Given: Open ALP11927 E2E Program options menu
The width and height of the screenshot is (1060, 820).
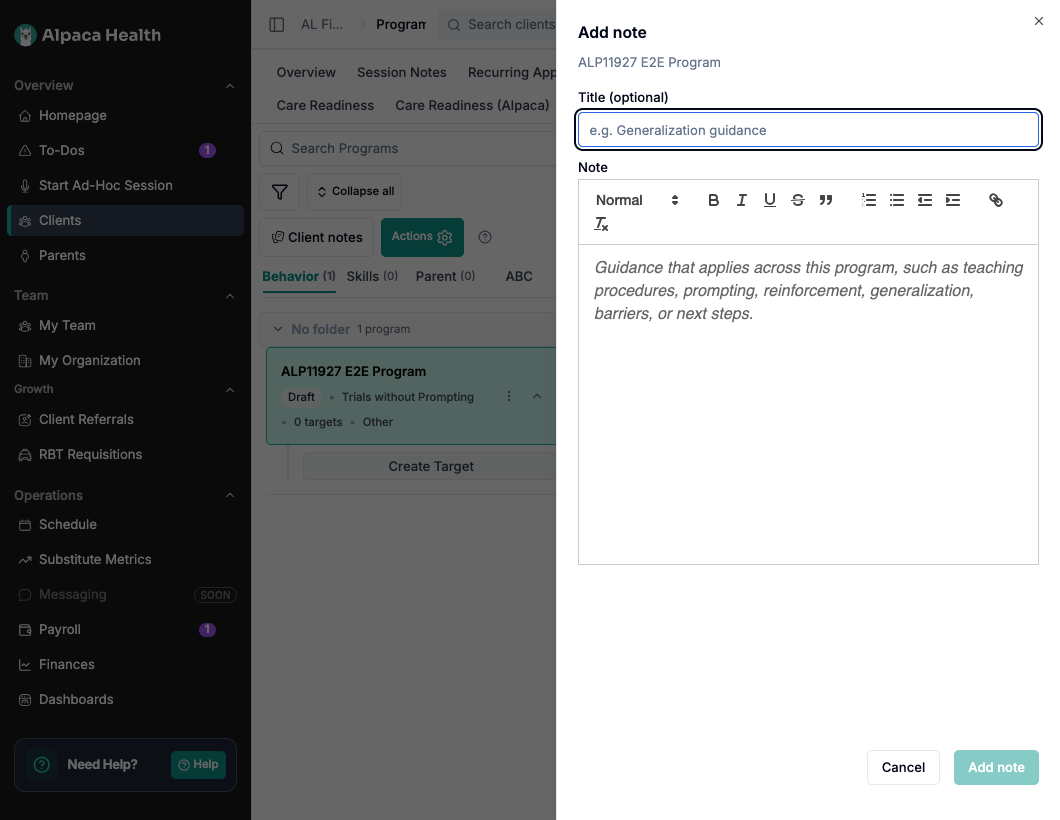Looking at the screenshot, I should coord(508,396).
